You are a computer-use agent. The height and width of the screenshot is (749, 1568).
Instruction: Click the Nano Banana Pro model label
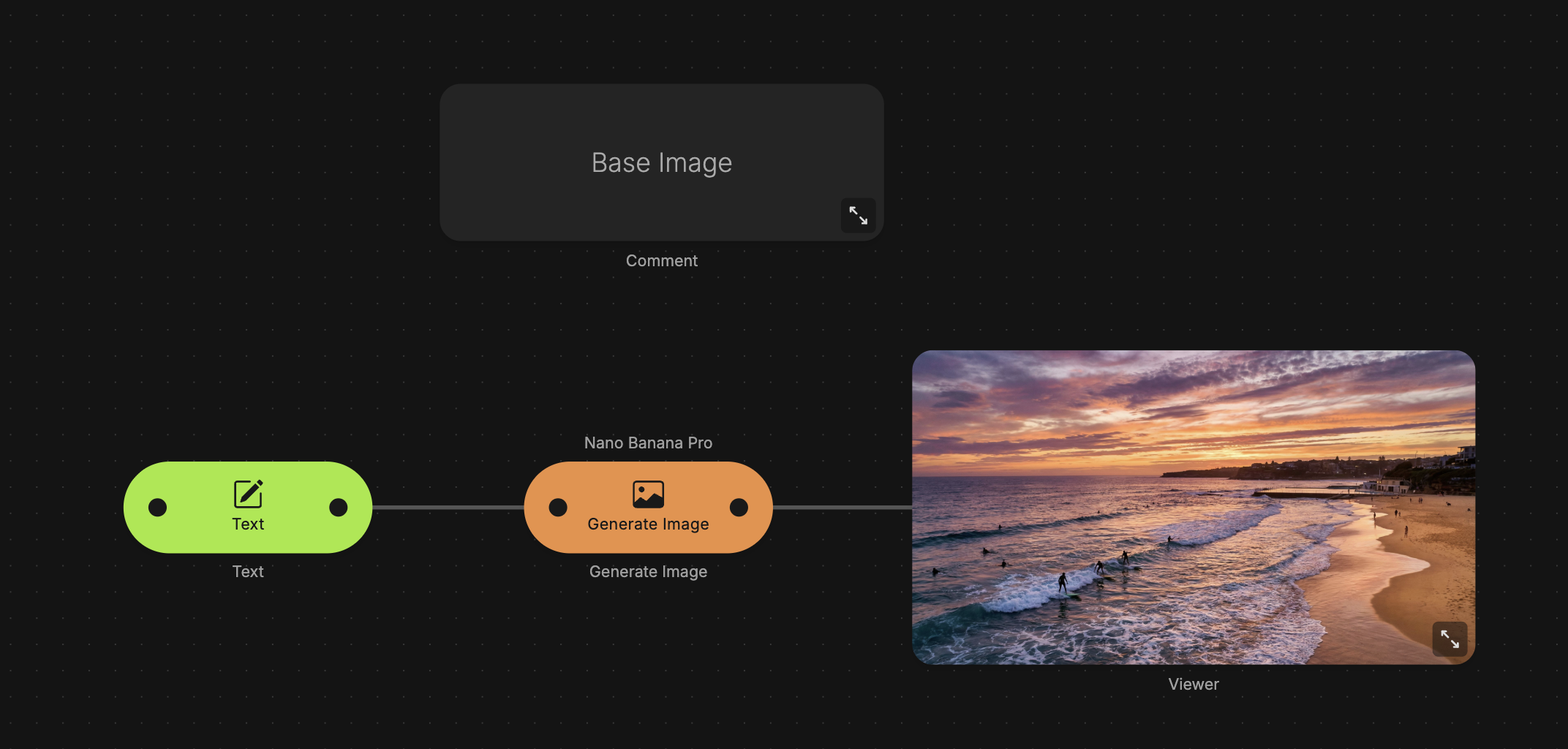(648, 443)
